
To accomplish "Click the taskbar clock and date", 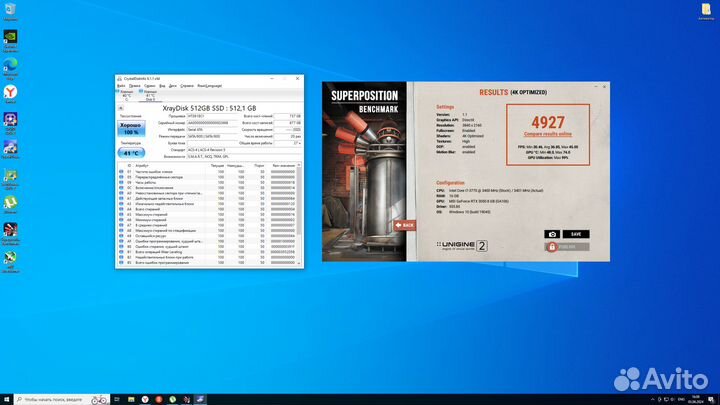I will point(696,399).
